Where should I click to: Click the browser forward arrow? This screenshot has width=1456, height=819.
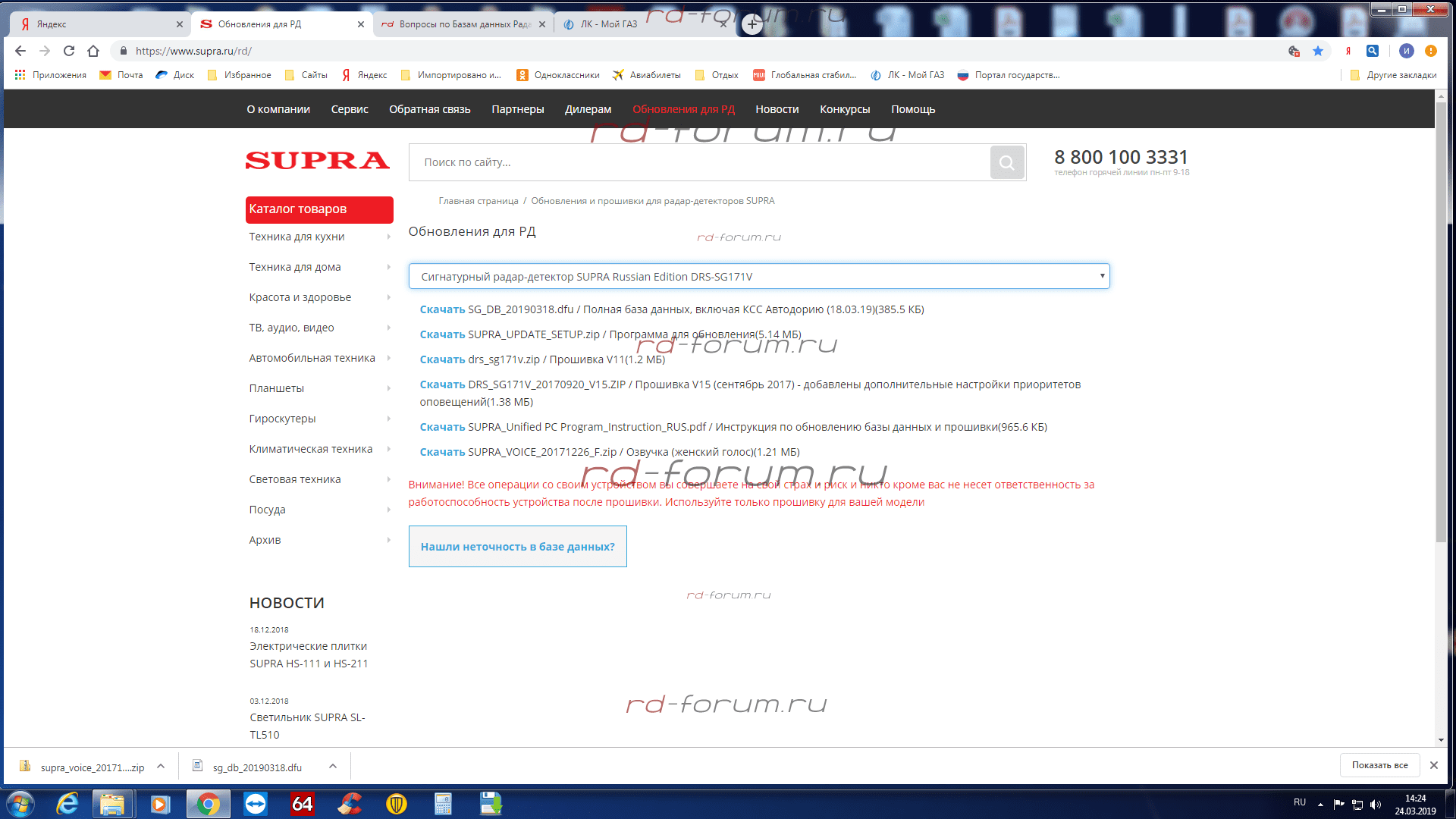click(x=45, y=51)
